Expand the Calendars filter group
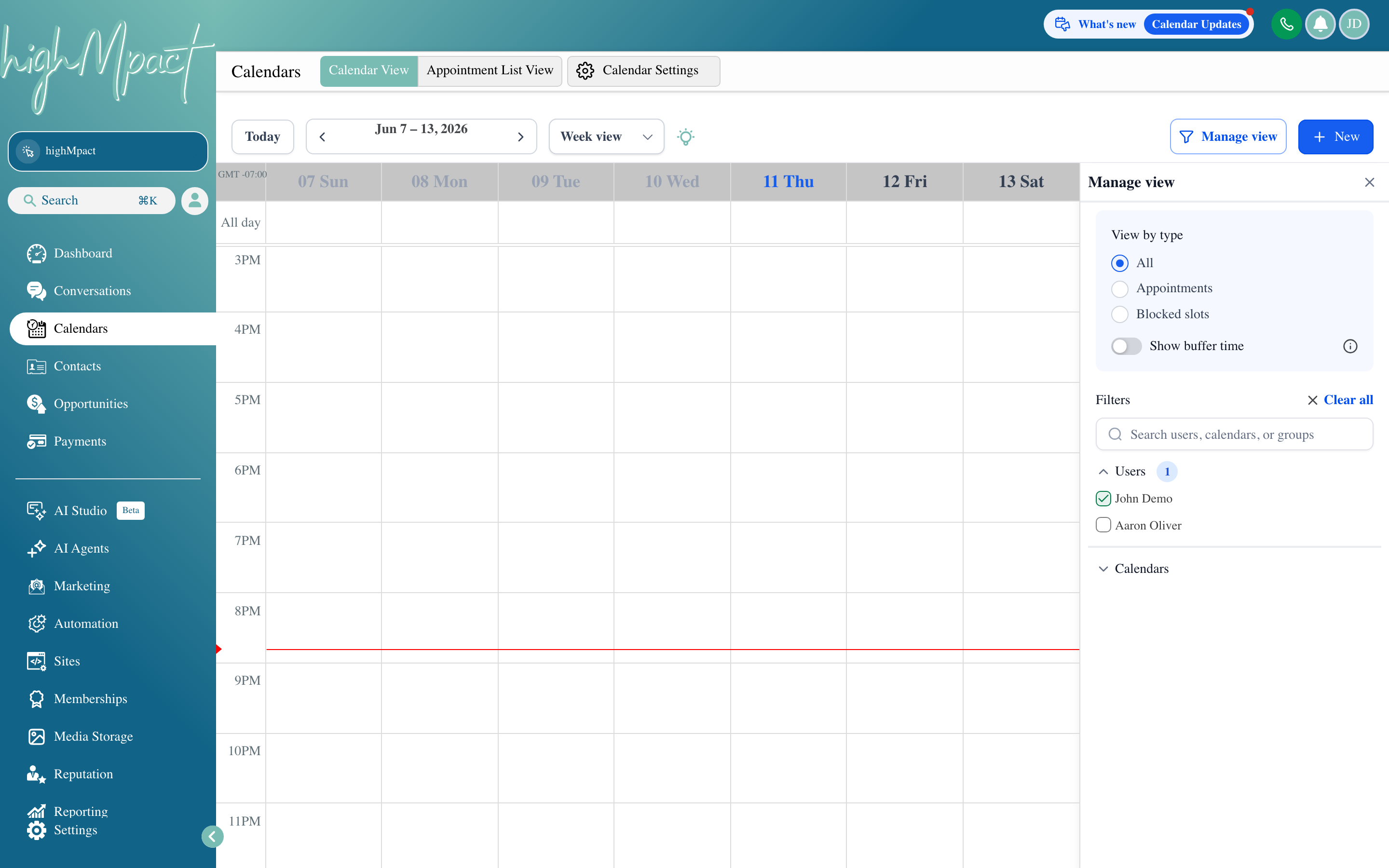Screen dimensions: 1389x868 point(1103,569)
